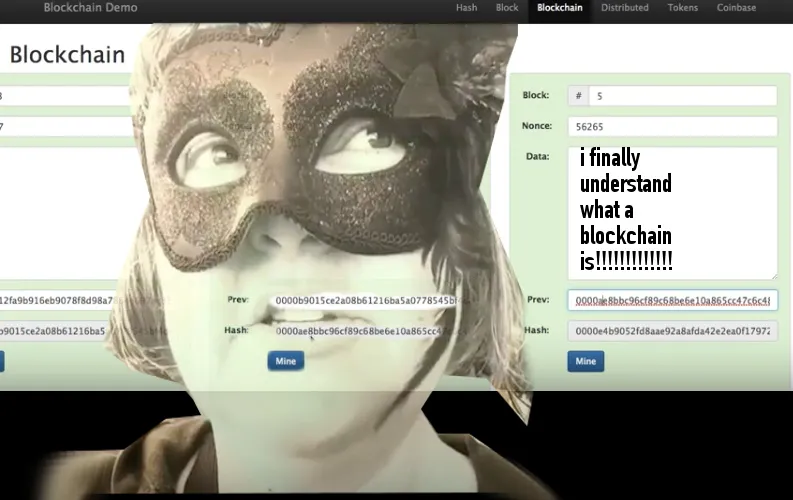The height and width of the screenshot is (500, 793).
Task: Open the Block tab in navbar
Action: [x=507, y=8]
